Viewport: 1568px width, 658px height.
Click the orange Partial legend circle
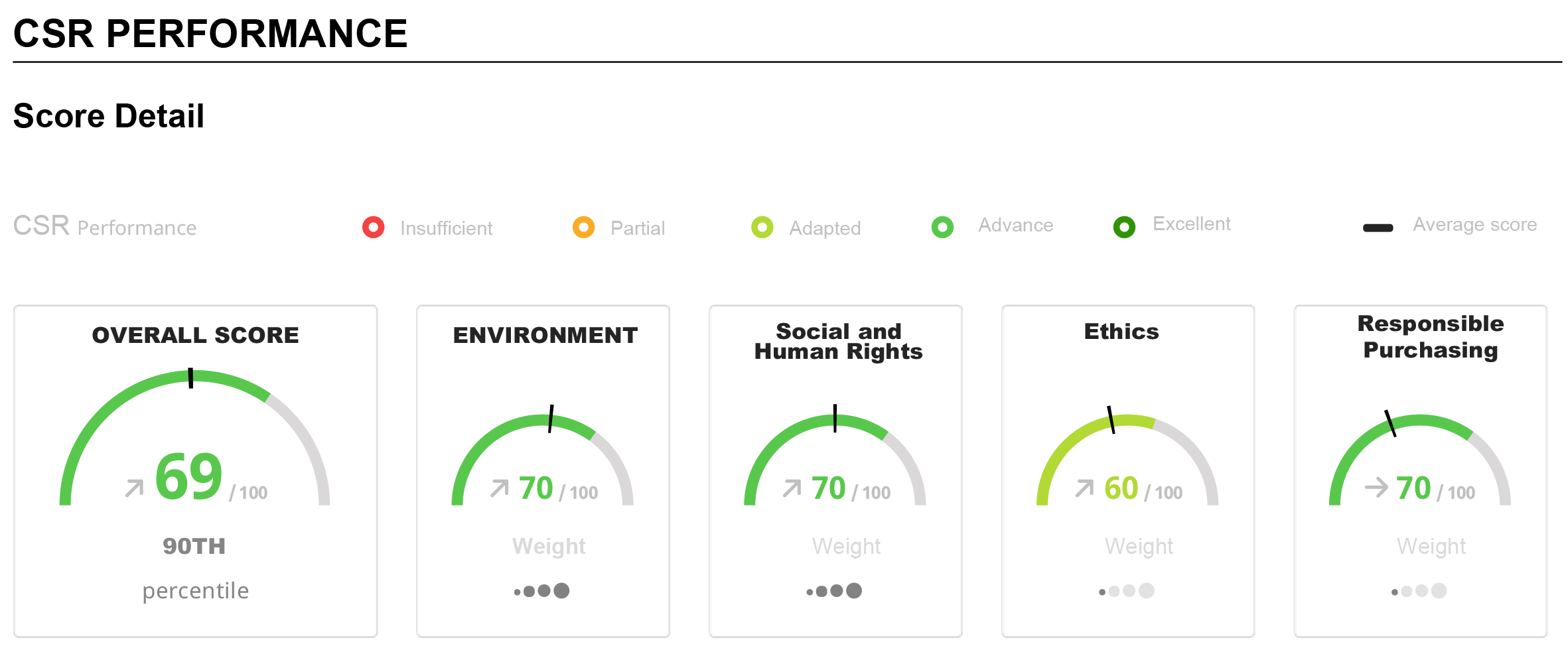point(583,228)
